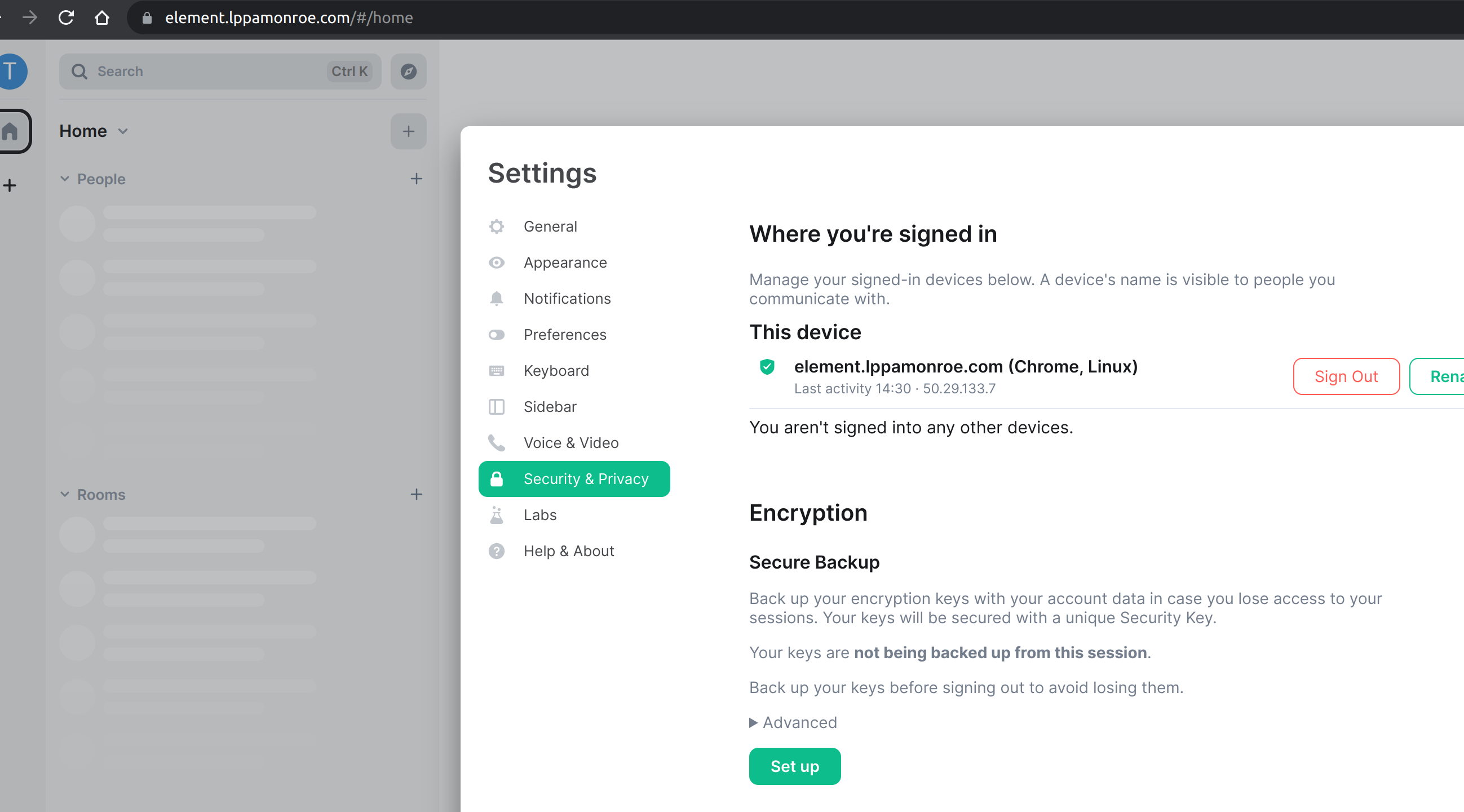The height and width of the screenshot is (812, 1464).
Task: Click the Notifications bell icon
Action: (496, 299)
